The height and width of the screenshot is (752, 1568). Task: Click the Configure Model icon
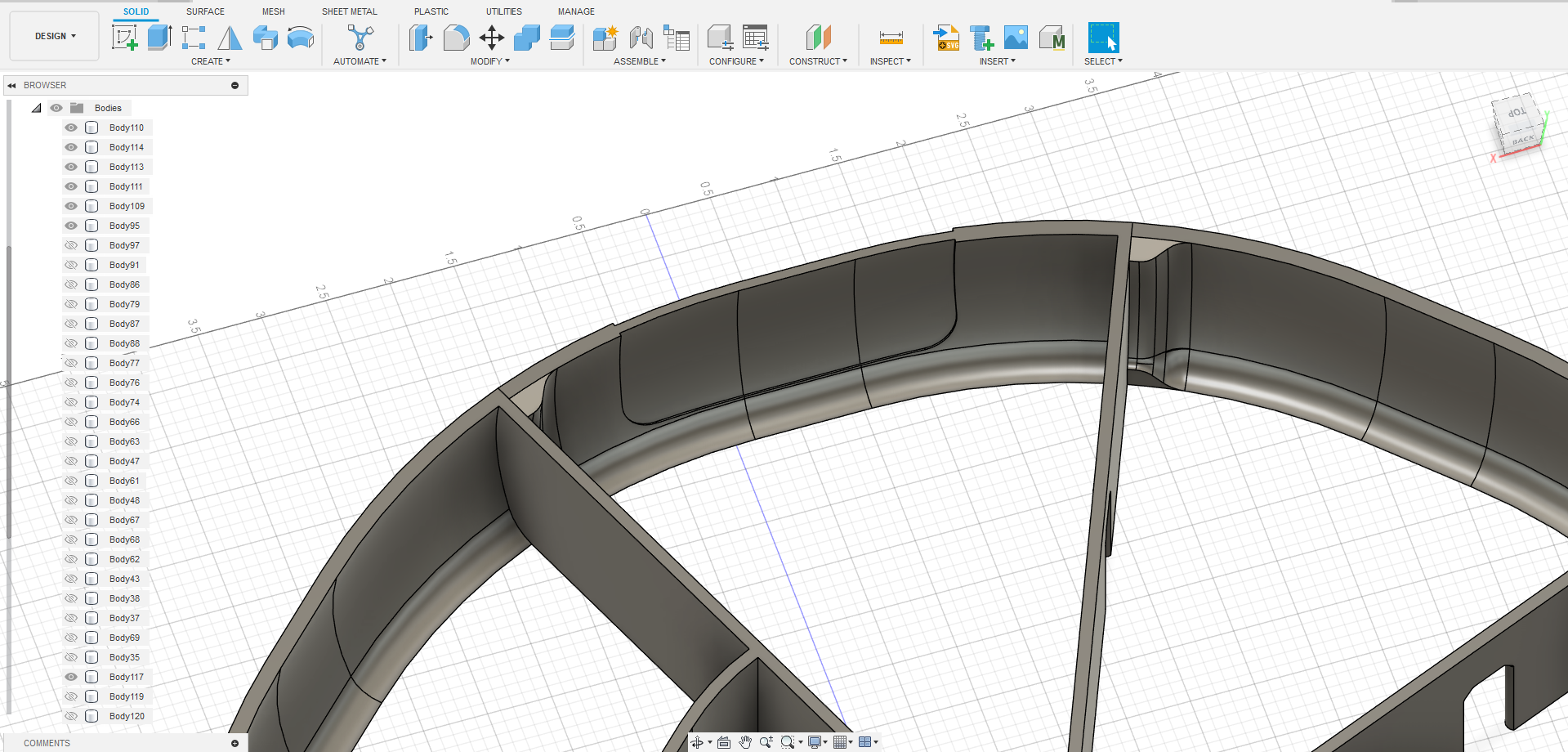coord(720,38)
